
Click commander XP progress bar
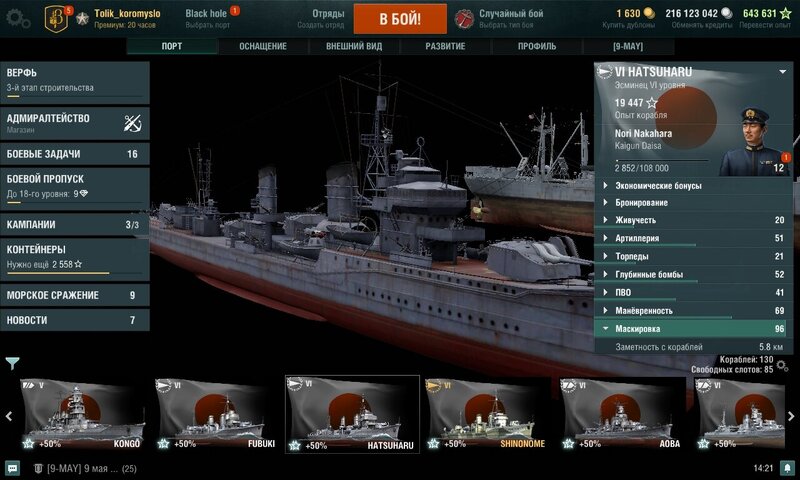(x=662, y=160)
